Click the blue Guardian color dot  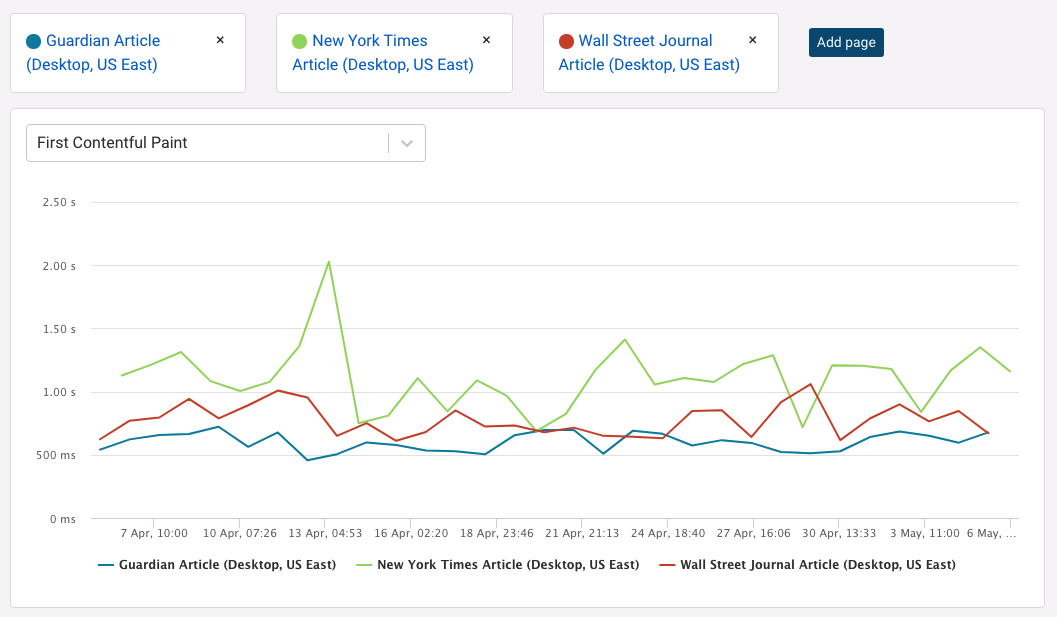click(x=34, y=41)
